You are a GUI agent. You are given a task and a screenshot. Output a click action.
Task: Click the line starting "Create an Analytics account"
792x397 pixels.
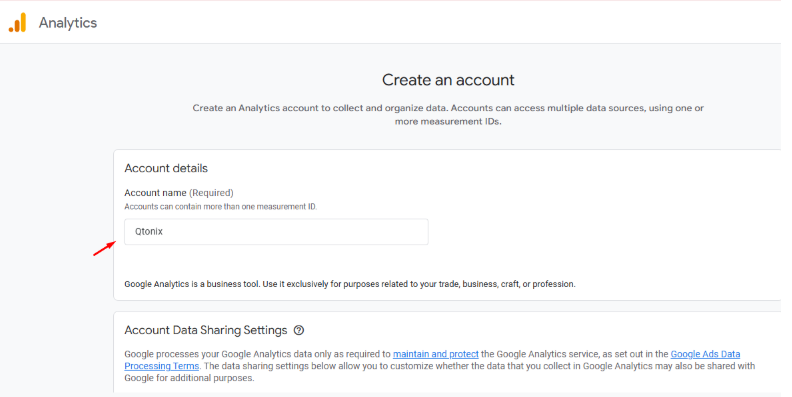tap(448, 108)
